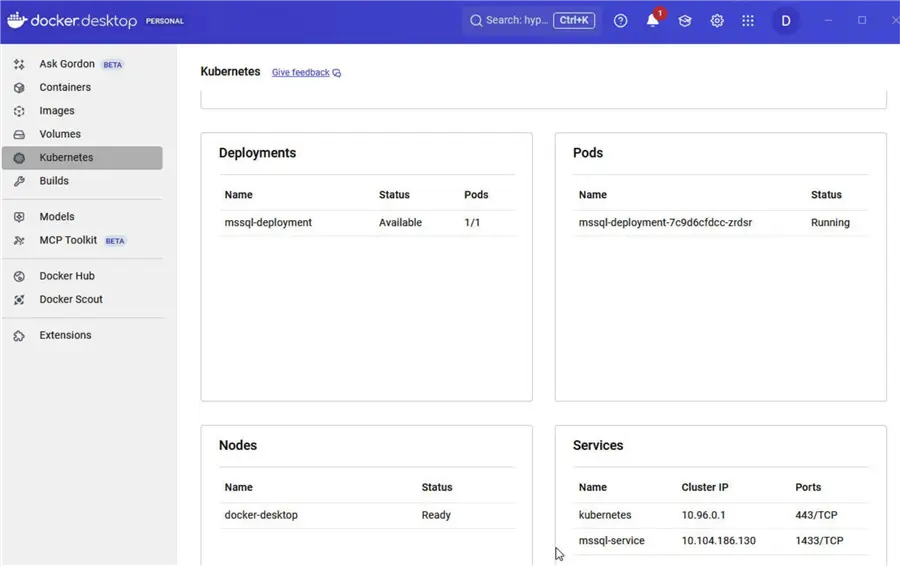The image size is (900, 566).
Task: Click the Kubernetes wheel icon
Action: (x=19, y=158)
